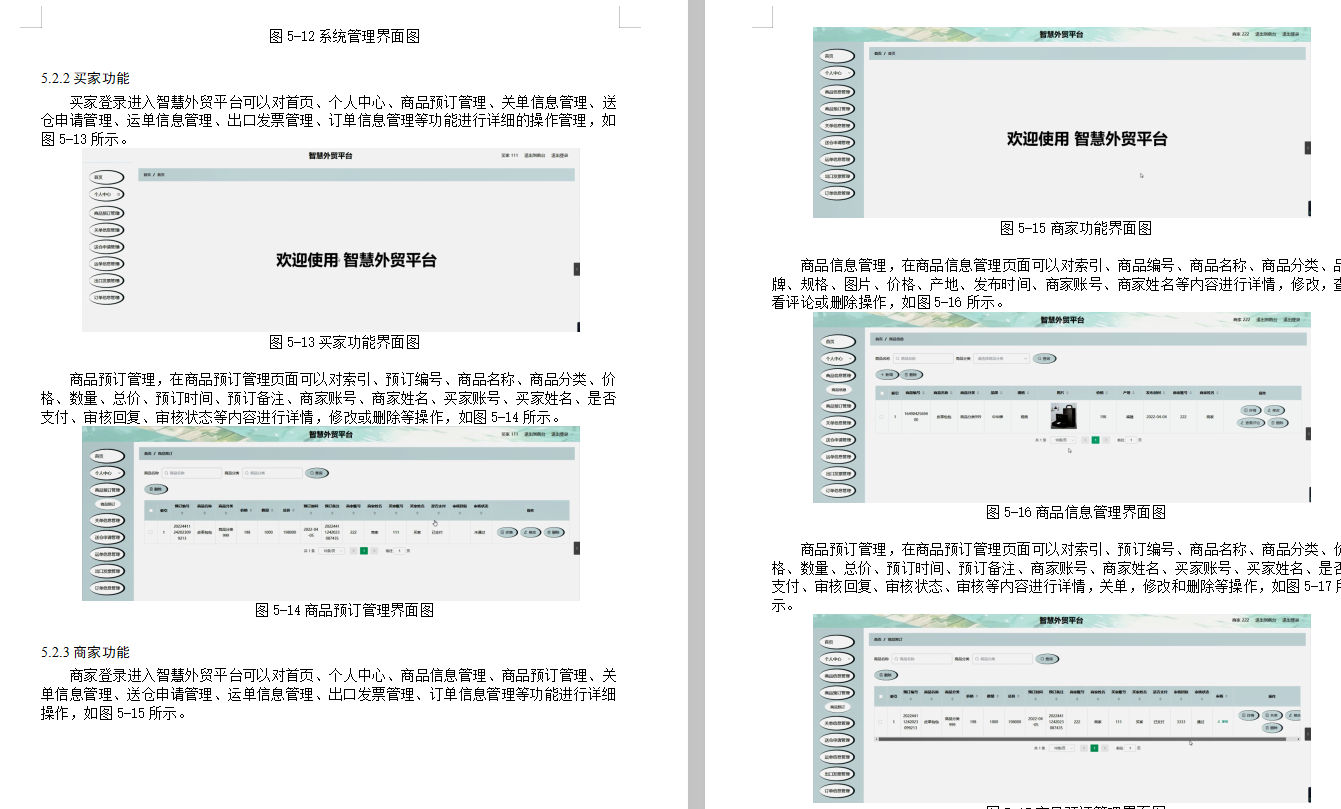Image resolution: width=1341 pixels, height=809 pixels.
Task: Open page-size dropdown in figure 5-16
Action: click(x=1063, y=440)
